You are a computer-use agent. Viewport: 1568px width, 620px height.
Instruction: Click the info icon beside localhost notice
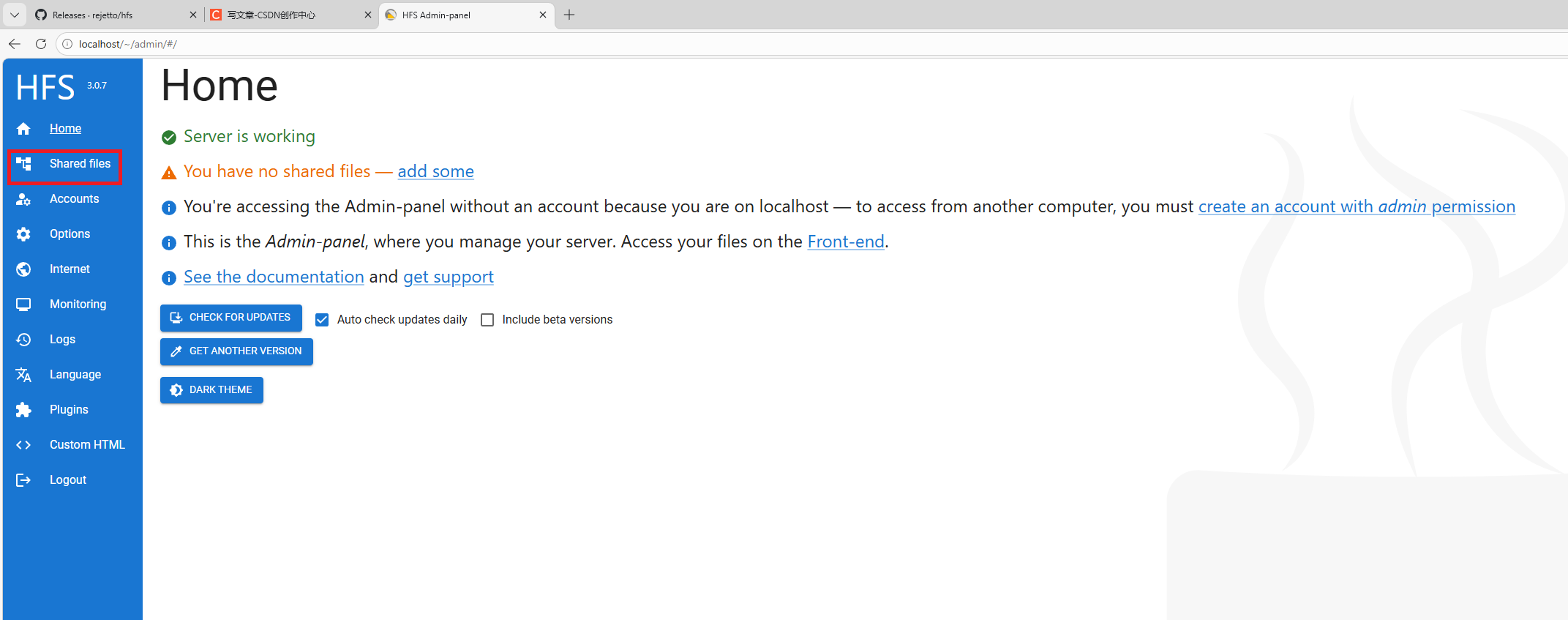(x=169, y=208)
